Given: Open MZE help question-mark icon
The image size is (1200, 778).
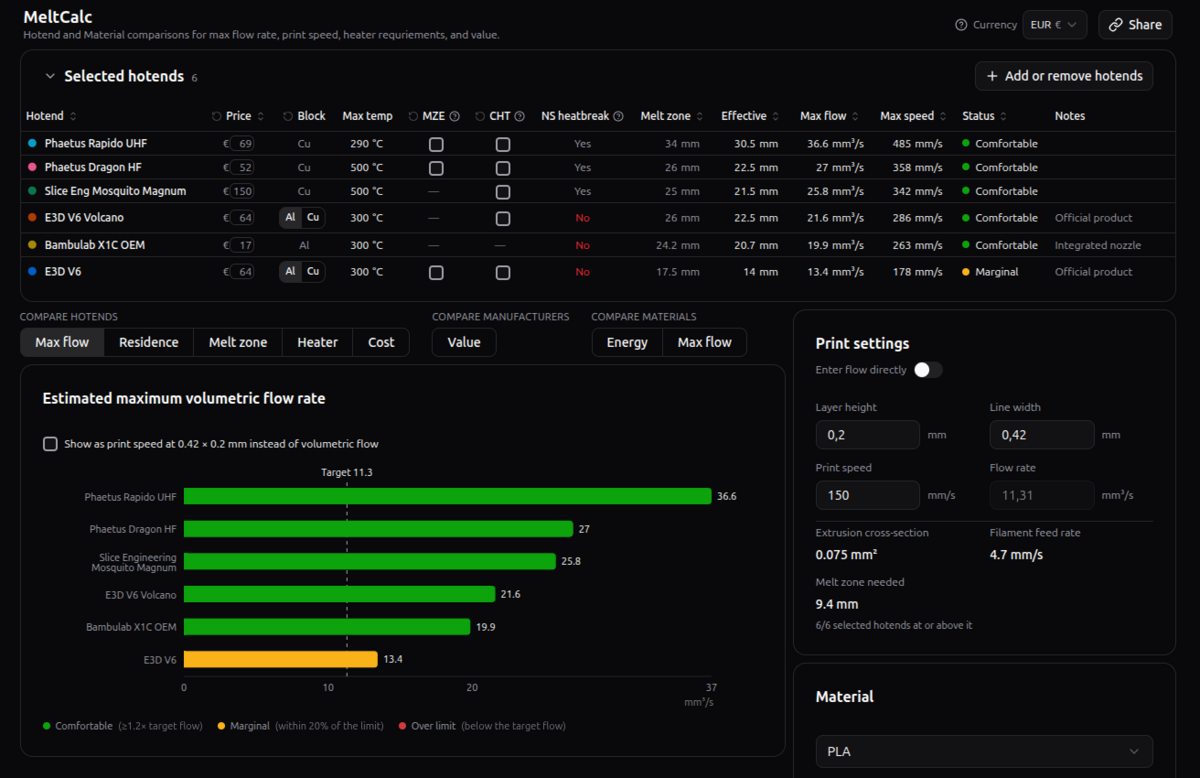Looking at the screenshot, I should tap(455, 117).
